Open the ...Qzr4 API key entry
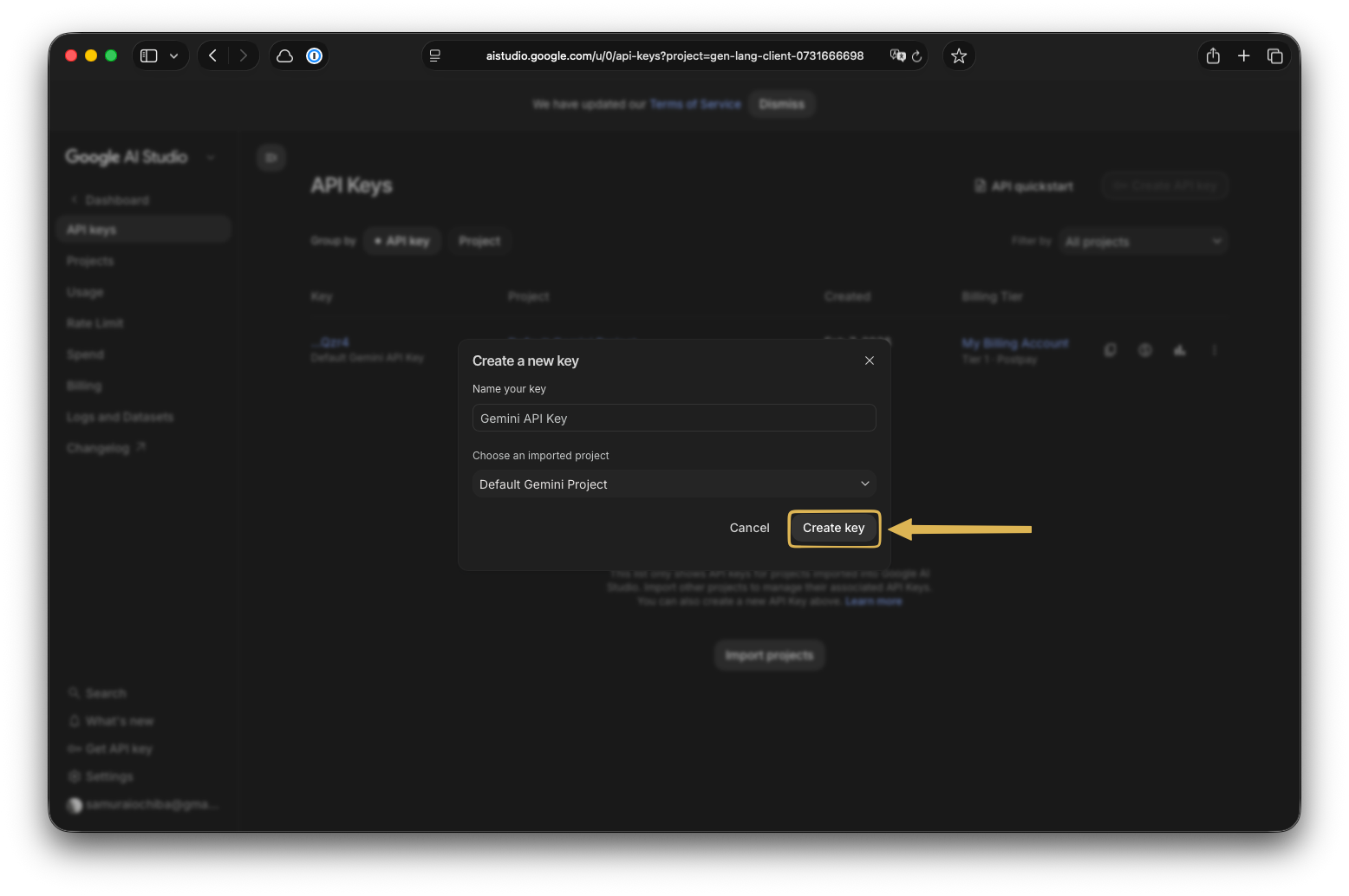This screenshot has height=896, width=1349. [x=330, y=342]
